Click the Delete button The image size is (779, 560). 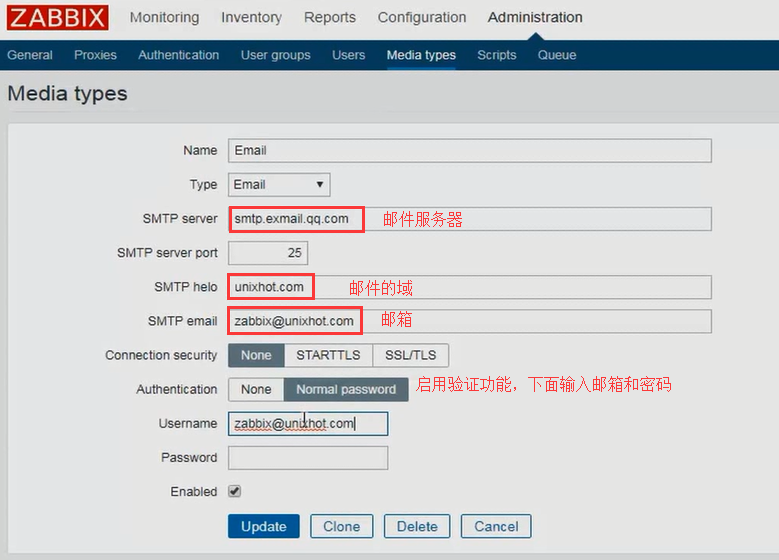417,526
